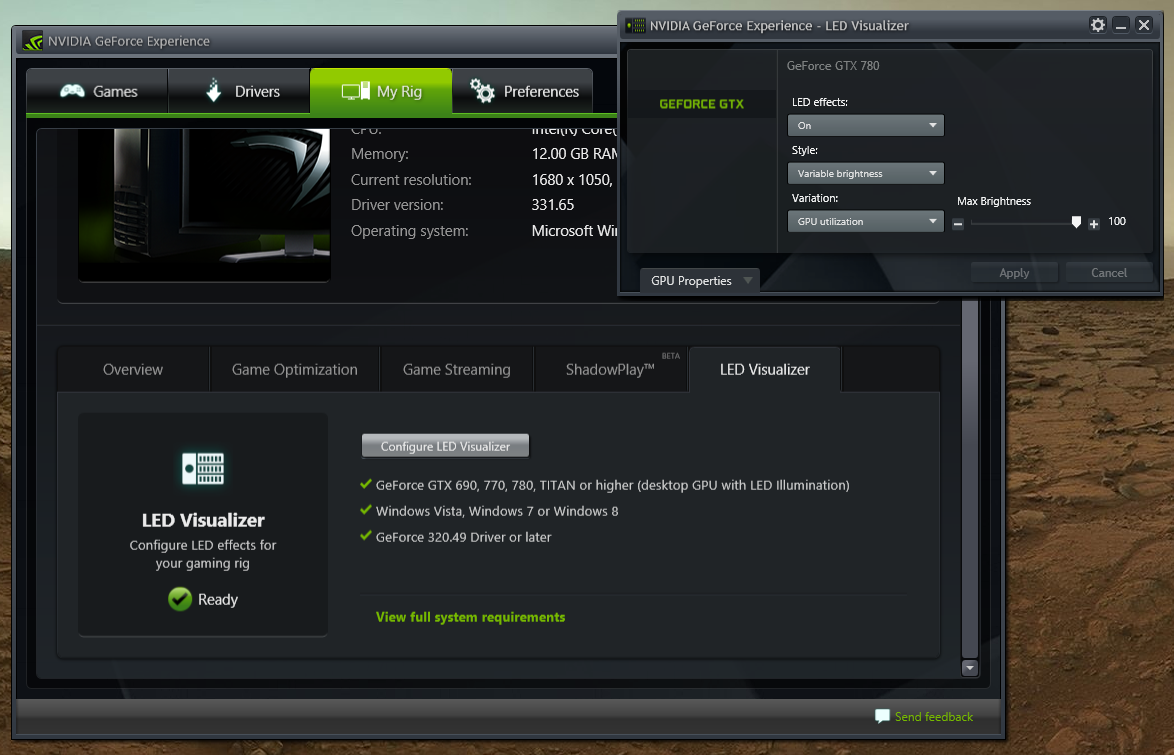Click the My Rig vertical scrollbar thumb

click(970, 479)
